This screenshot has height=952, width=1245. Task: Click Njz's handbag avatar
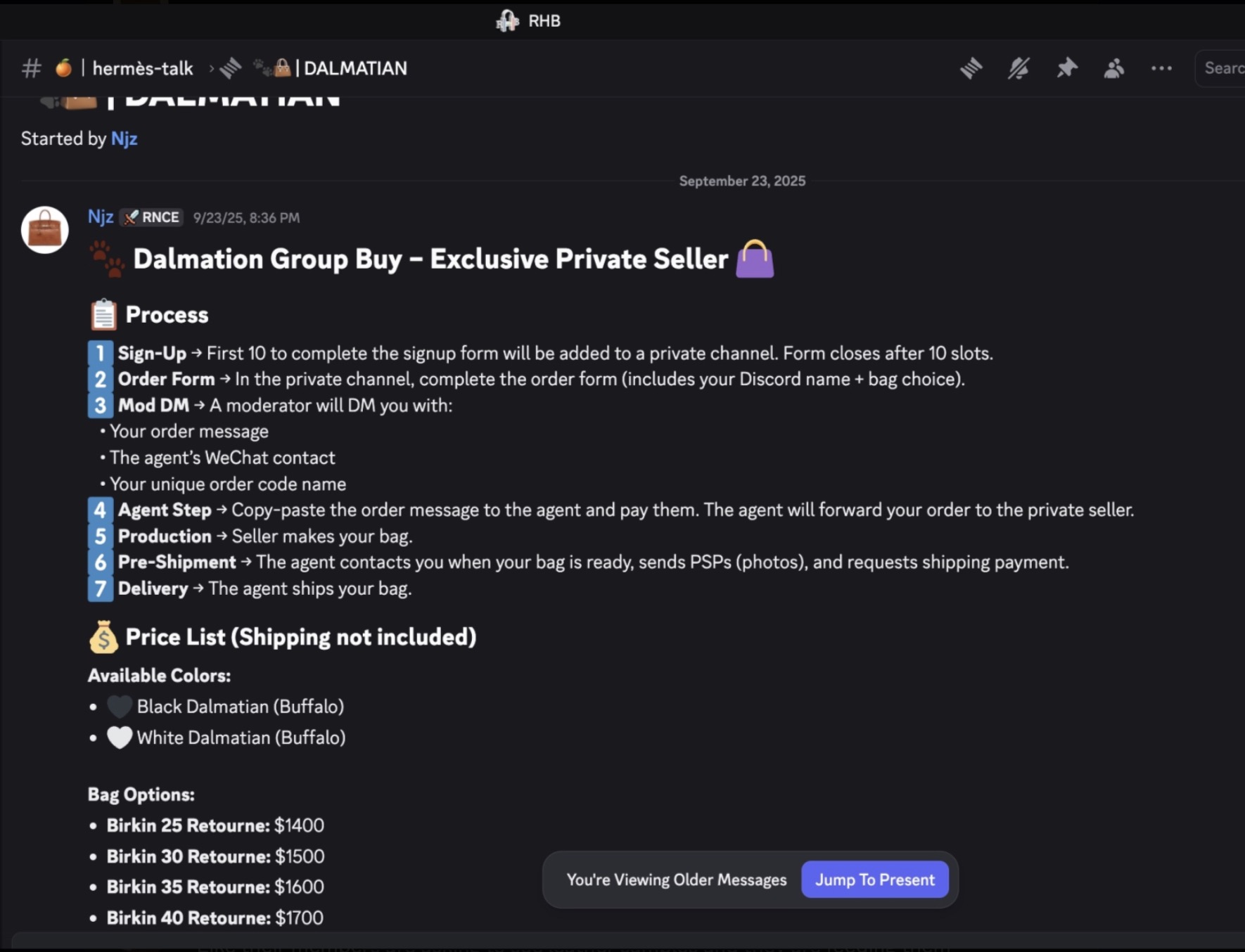point(45,230)
